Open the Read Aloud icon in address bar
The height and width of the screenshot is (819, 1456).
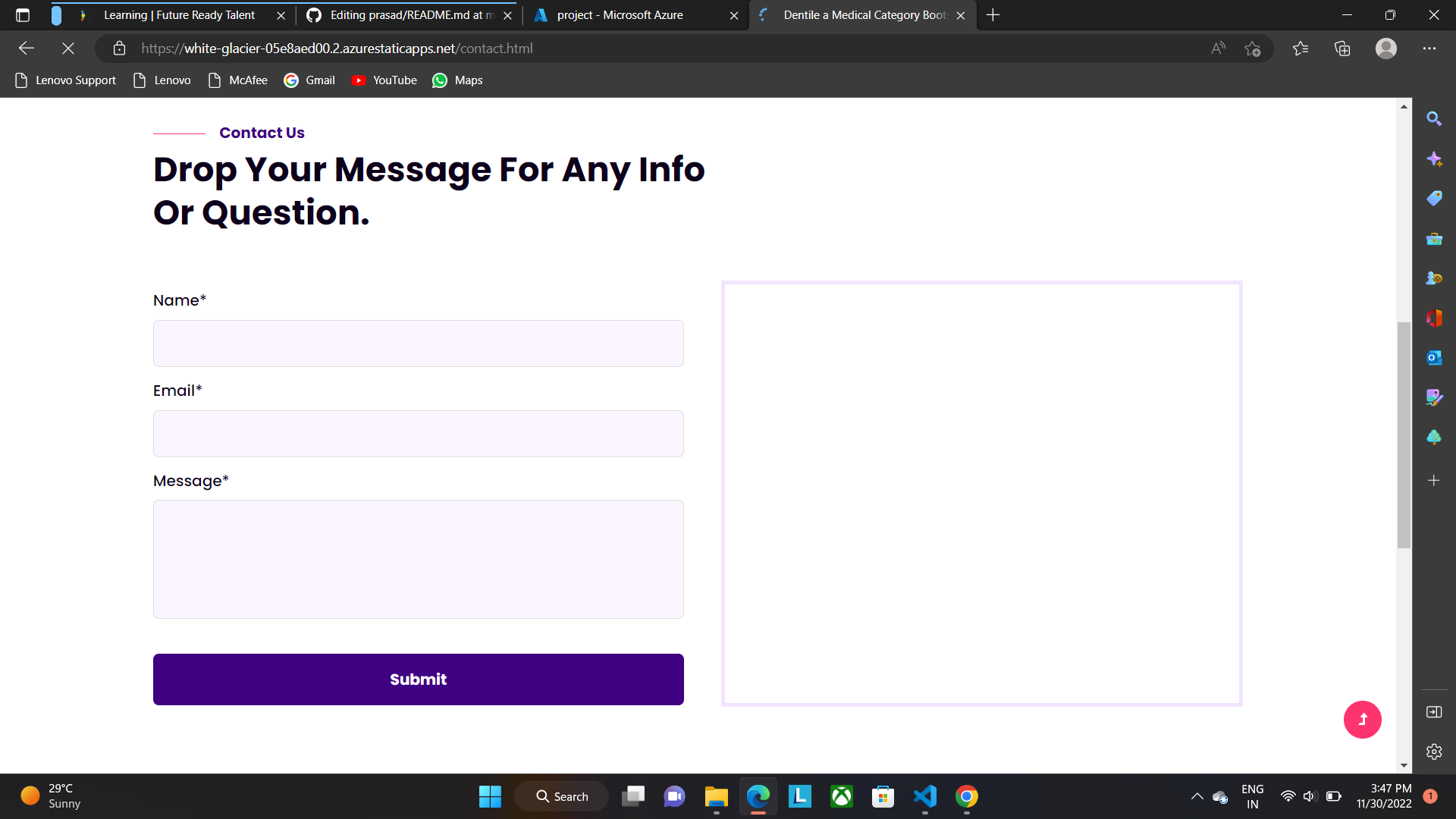[x=1218, y=49]
